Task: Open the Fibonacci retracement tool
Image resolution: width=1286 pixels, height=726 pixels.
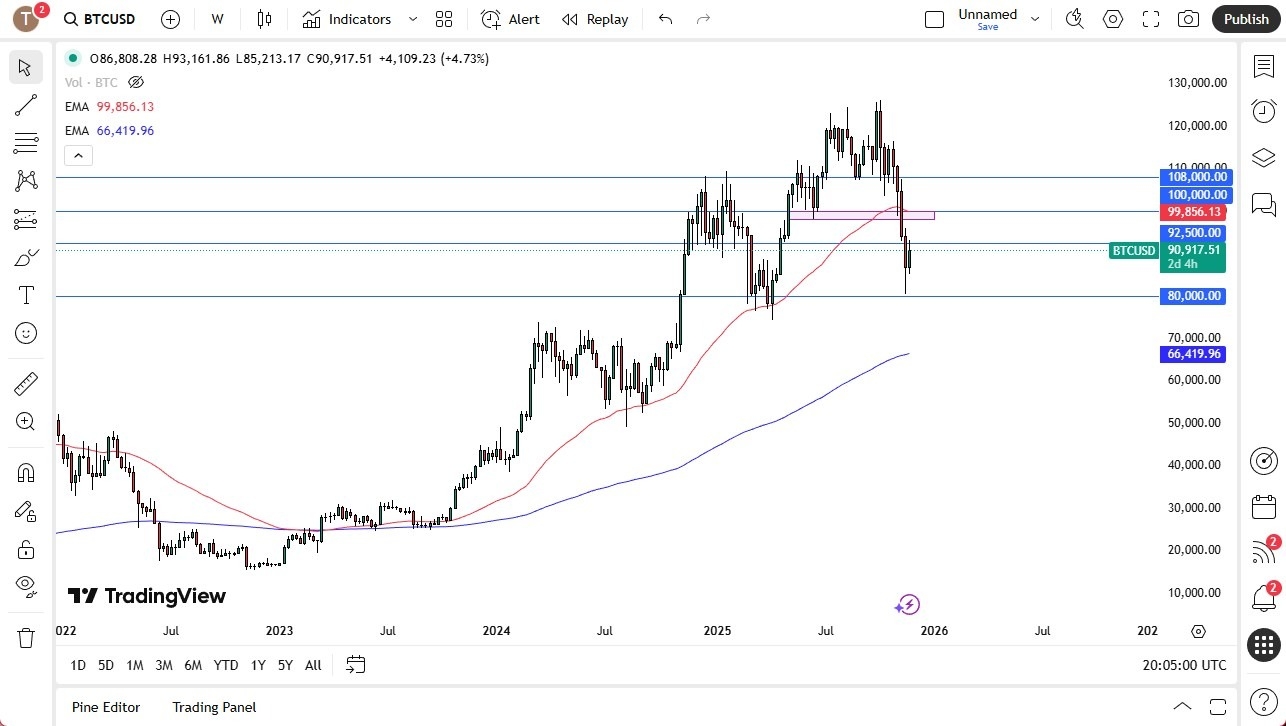Action: [26, 144]
